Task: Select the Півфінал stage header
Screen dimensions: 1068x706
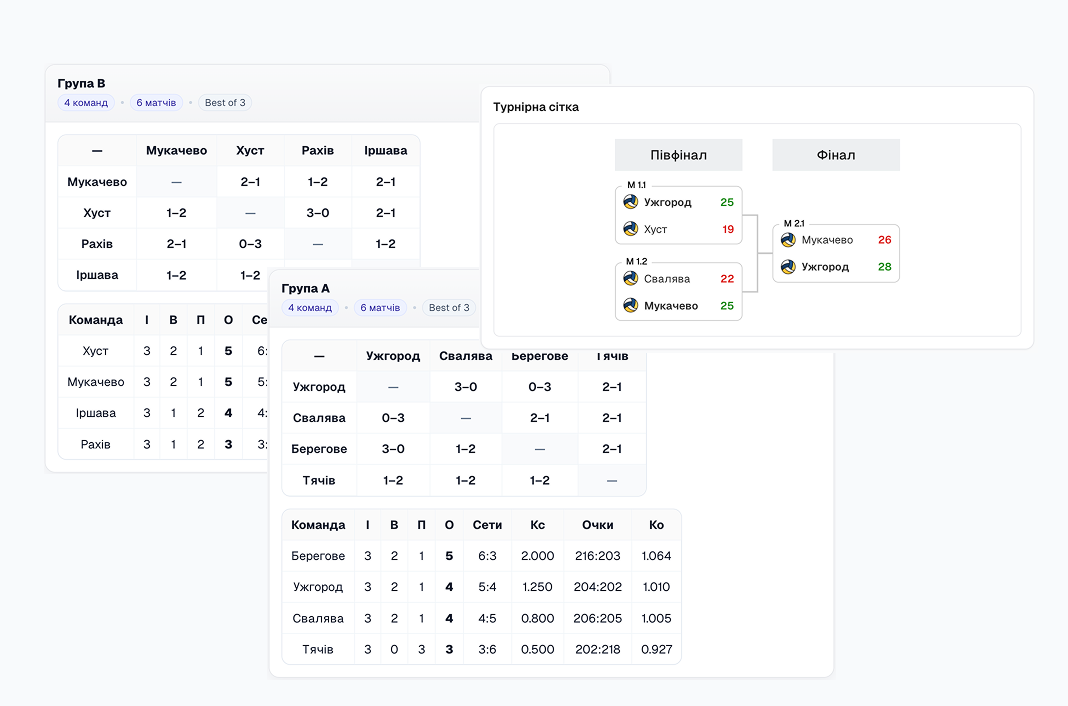Action: point(678,155)
